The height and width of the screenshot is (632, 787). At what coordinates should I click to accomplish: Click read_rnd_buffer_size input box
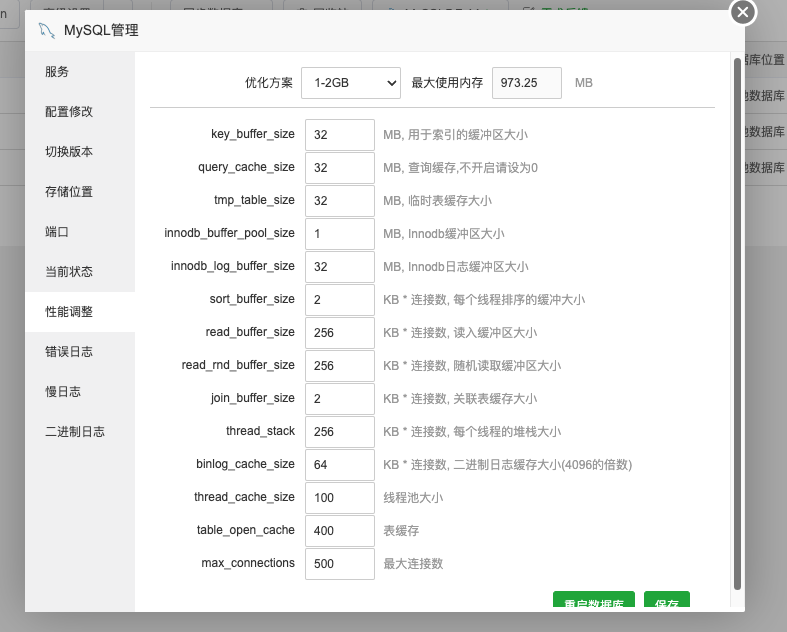point(340,365)
